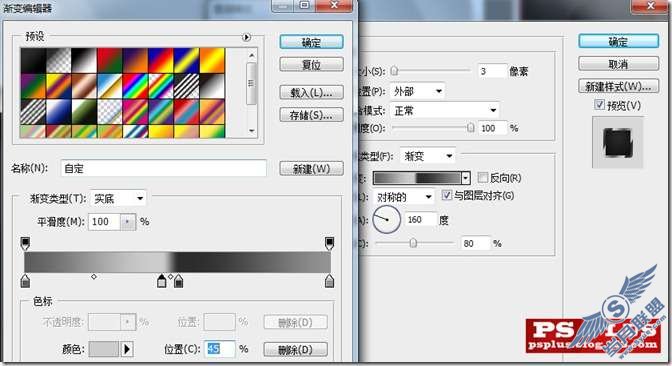Image resolution: width=672 pixels, height=366 pixels.
Task: Select the dark color stop near the gradient bar's middle
Action: coord(179,281)
